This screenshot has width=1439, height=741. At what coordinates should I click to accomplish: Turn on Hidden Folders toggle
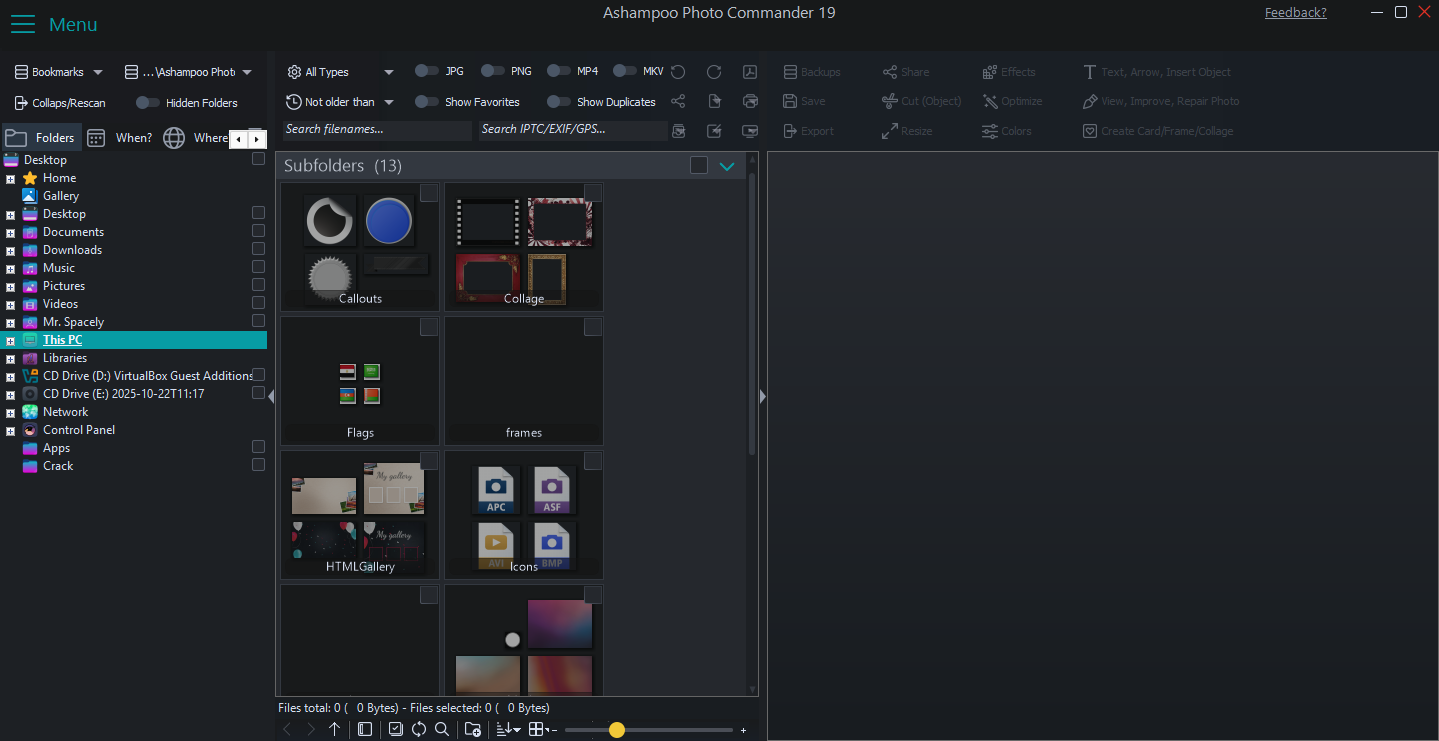click(148, 102)
